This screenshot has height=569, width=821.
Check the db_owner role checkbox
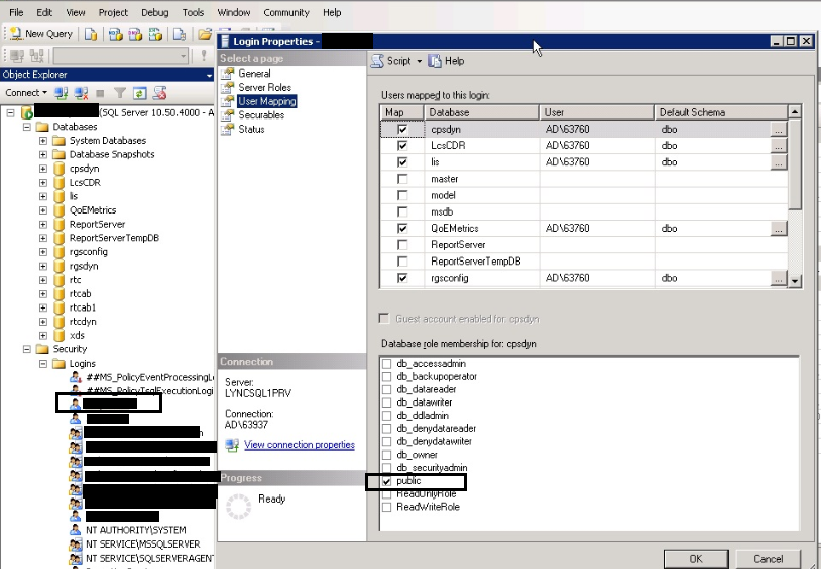pos(386,455)
